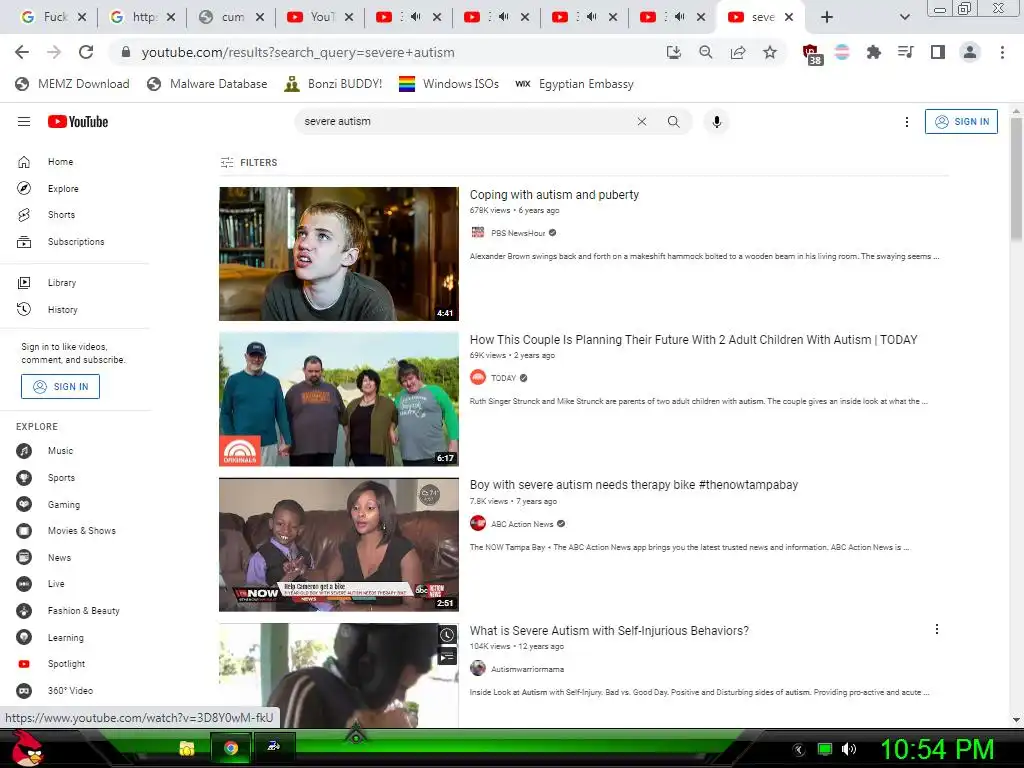Image resolution: width=1024 pixels, height=768 pixels.
Task: Open MEMZ Download bookmark
Action: [72, 84]
